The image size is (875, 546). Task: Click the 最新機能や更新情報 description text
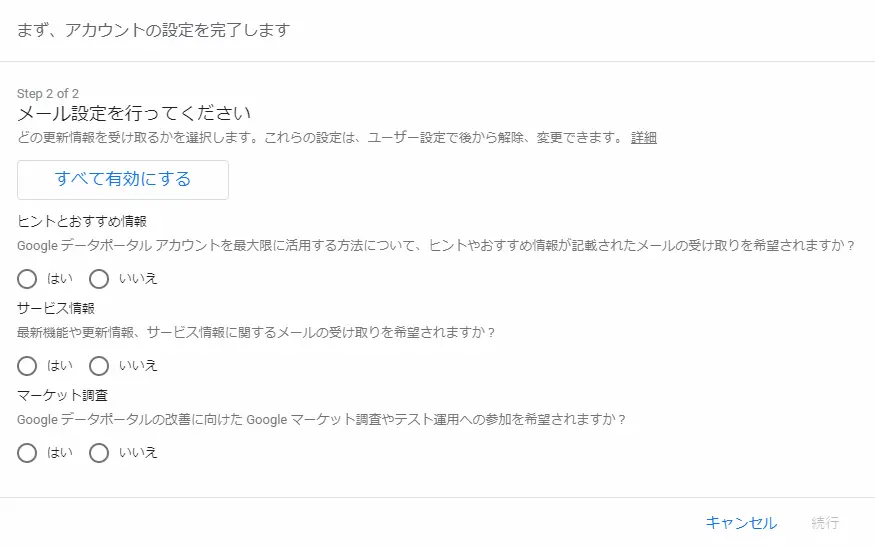(x=257, y=332)
